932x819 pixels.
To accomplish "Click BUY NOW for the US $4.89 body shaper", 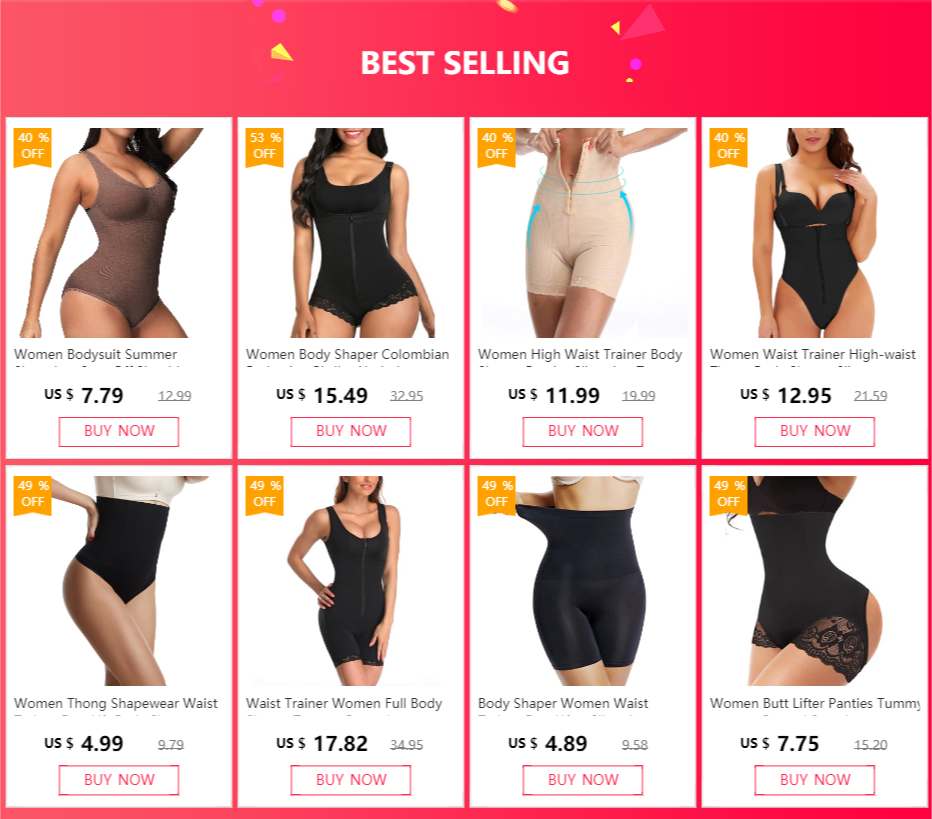I will click(x=582, y=780).
